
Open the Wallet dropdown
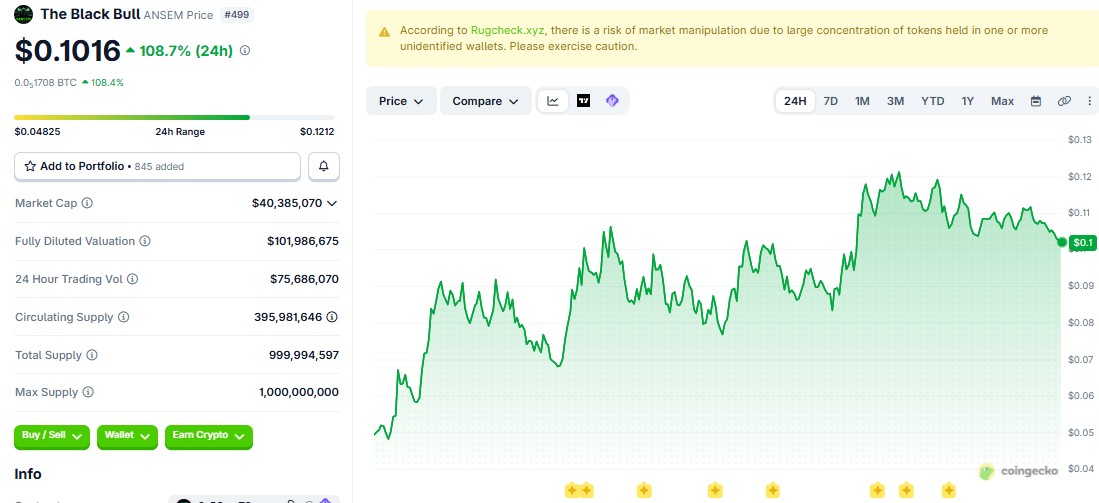127,436
